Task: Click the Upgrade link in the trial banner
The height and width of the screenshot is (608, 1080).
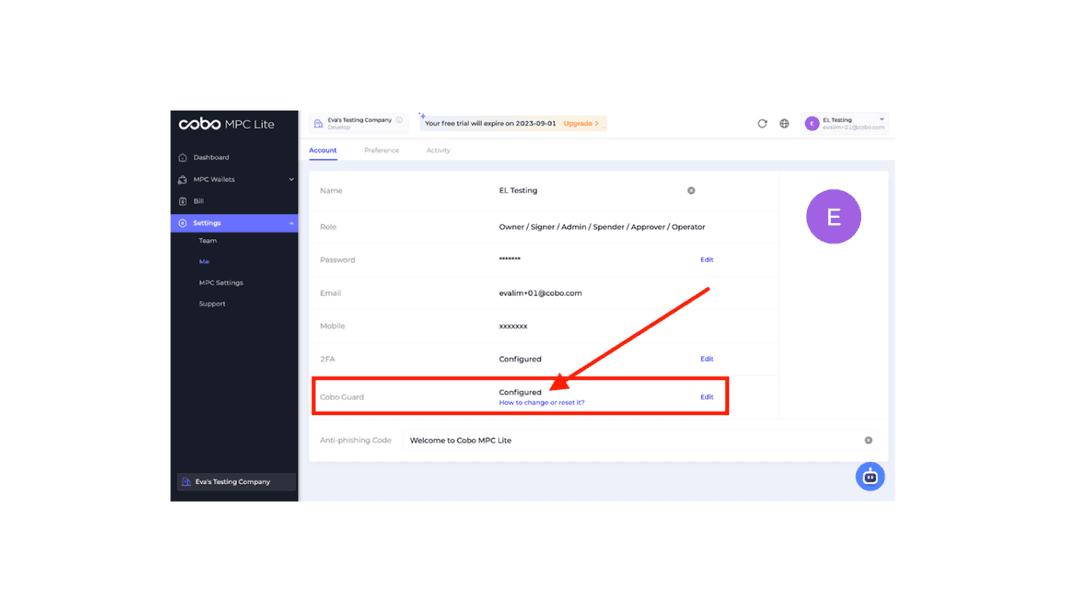Action: tap(581, 124)
